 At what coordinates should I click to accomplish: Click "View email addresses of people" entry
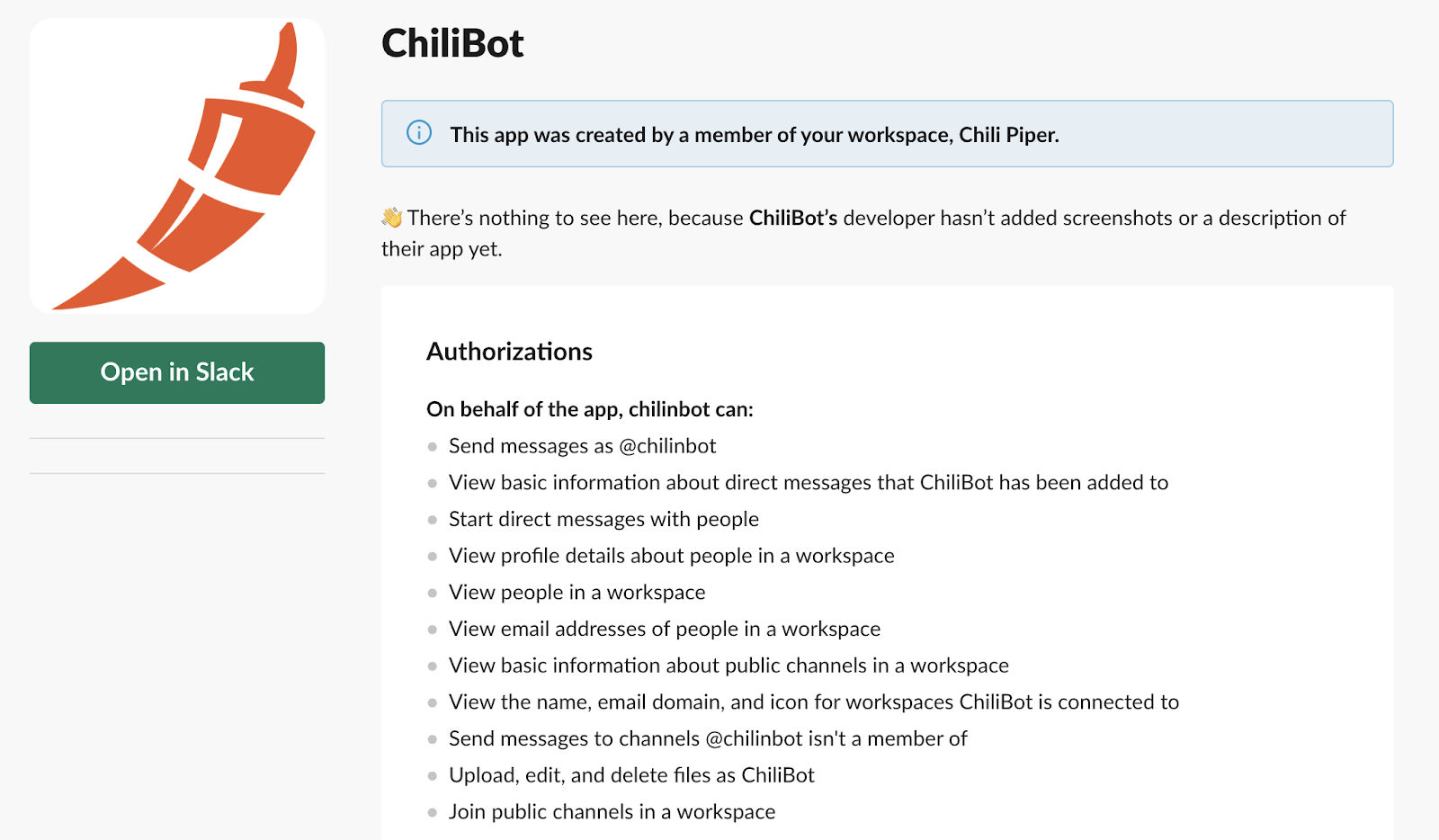(x=665, y=629)
